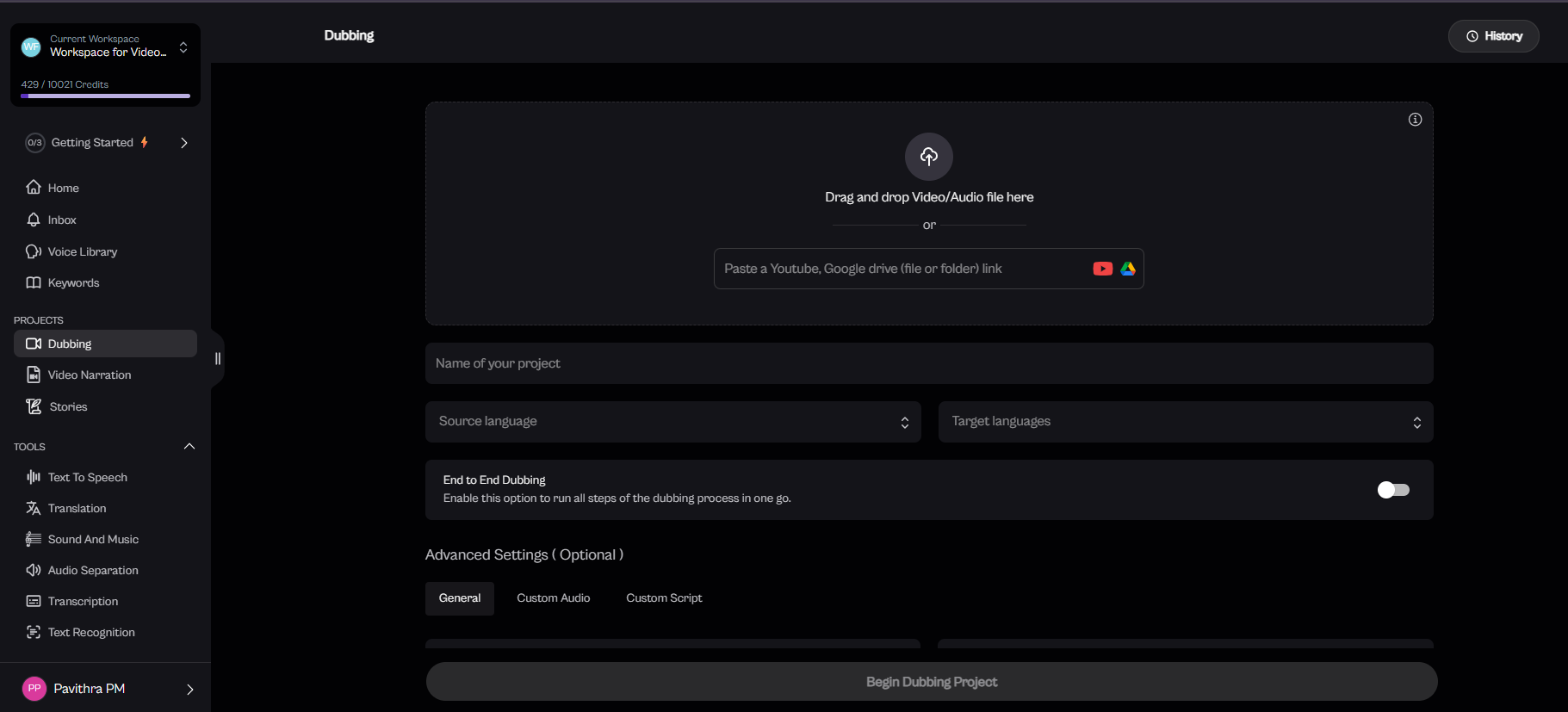Viewport: 1568px width, 712px height.
Task: Open the Source language dropdown
Action: point(672,422)
